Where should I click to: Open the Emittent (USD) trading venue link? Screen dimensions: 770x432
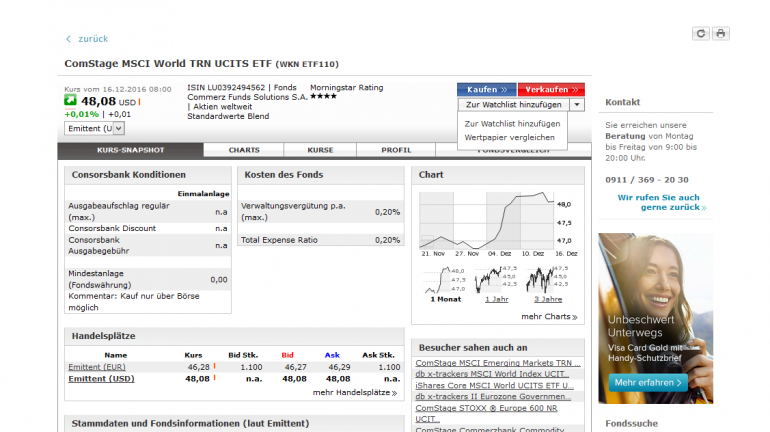101,379
